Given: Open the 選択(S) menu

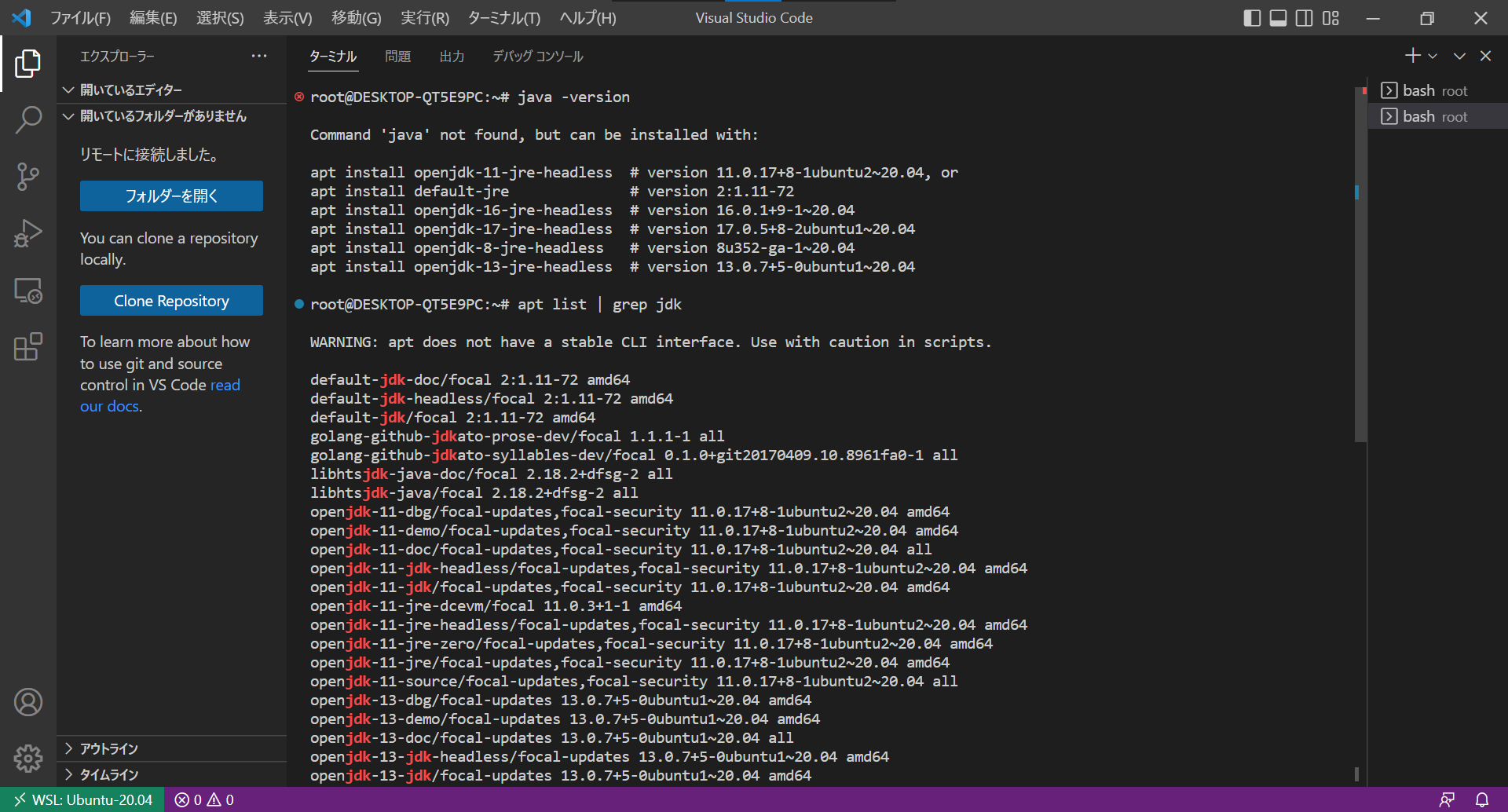Looking at the screenshot, I should point(220,17).
